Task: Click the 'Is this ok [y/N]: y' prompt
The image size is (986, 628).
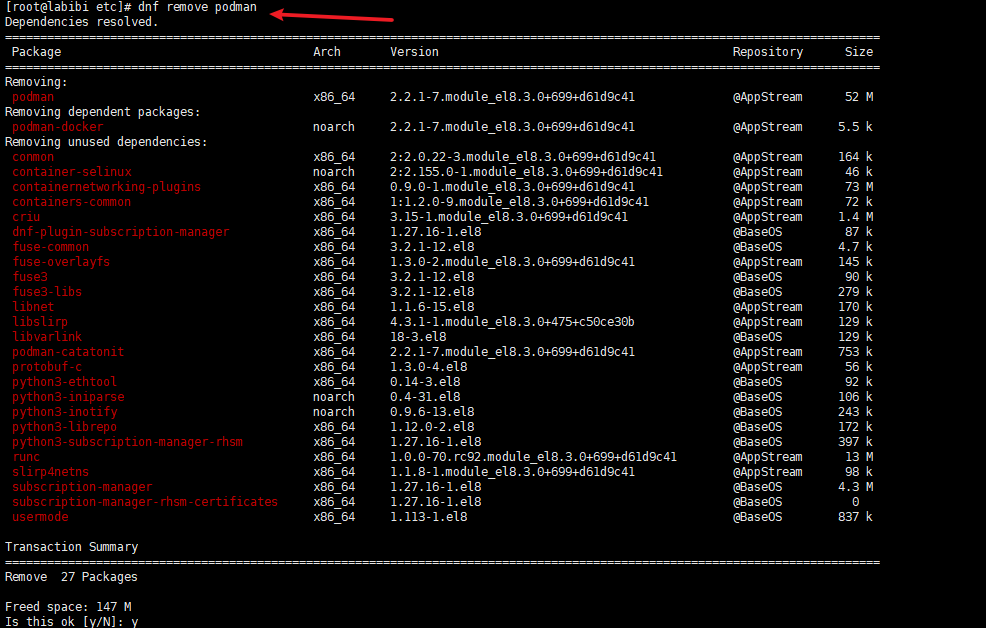Action: [x=72, y=622]
